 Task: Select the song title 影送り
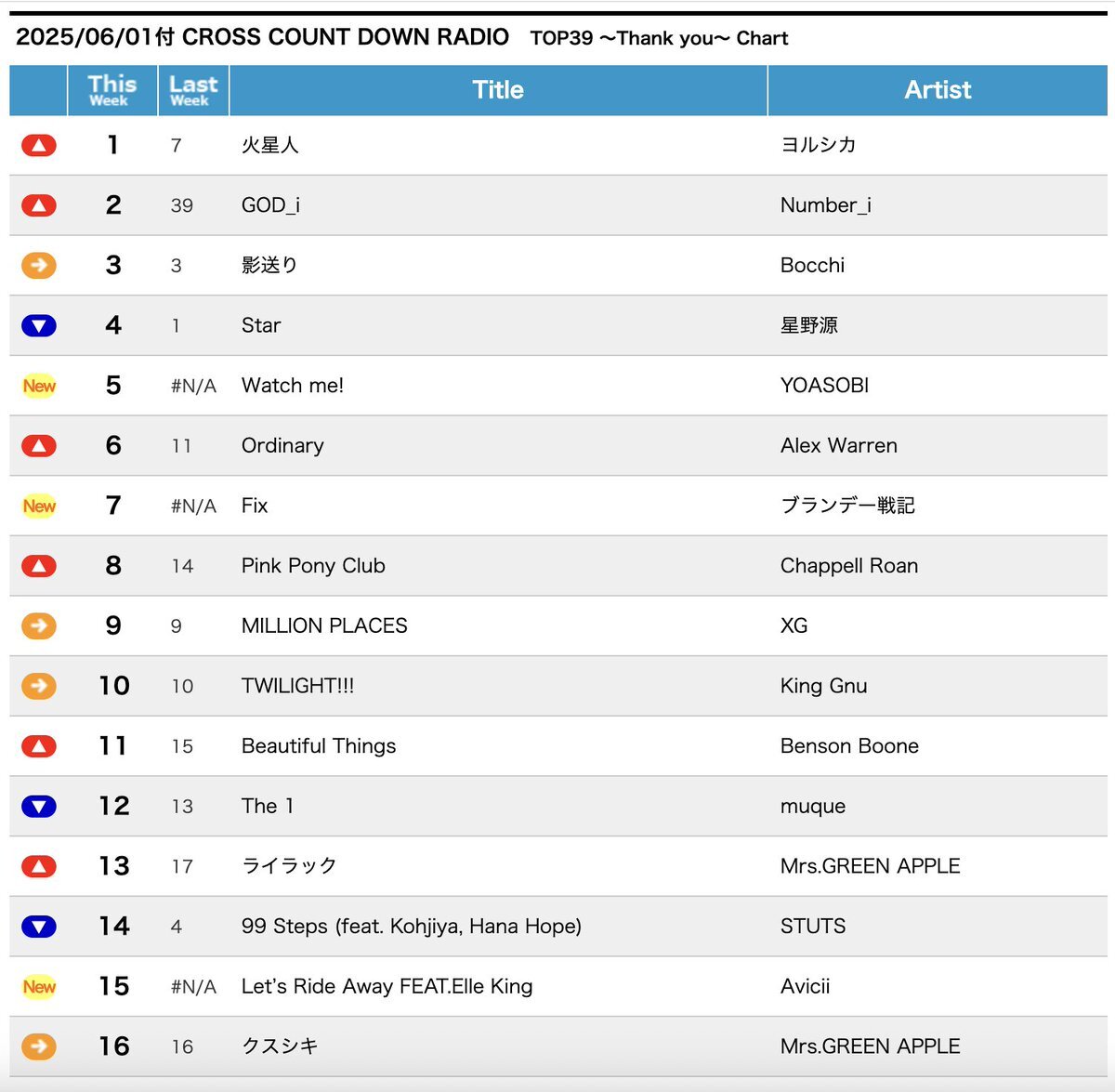click(x=269, y=265)
